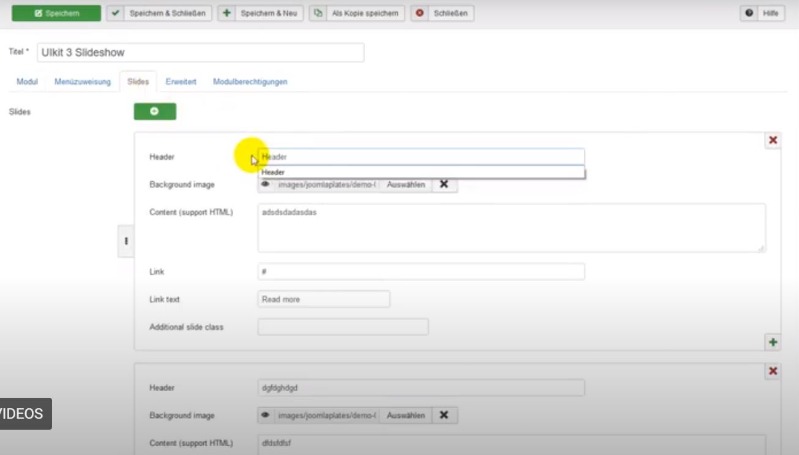Screen dimensions: 799x455
Task: Clear the first slide background image
Action: pos(444,185)
